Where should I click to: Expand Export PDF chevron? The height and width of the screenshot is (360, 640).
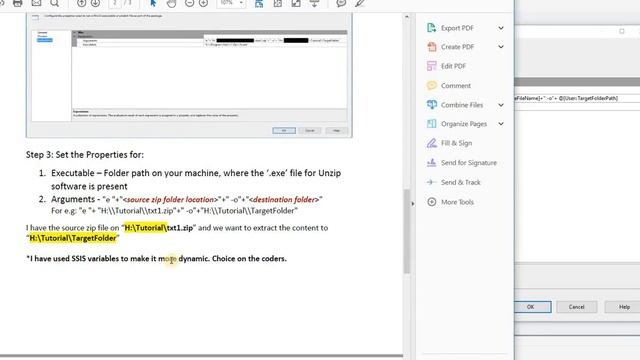501,28
